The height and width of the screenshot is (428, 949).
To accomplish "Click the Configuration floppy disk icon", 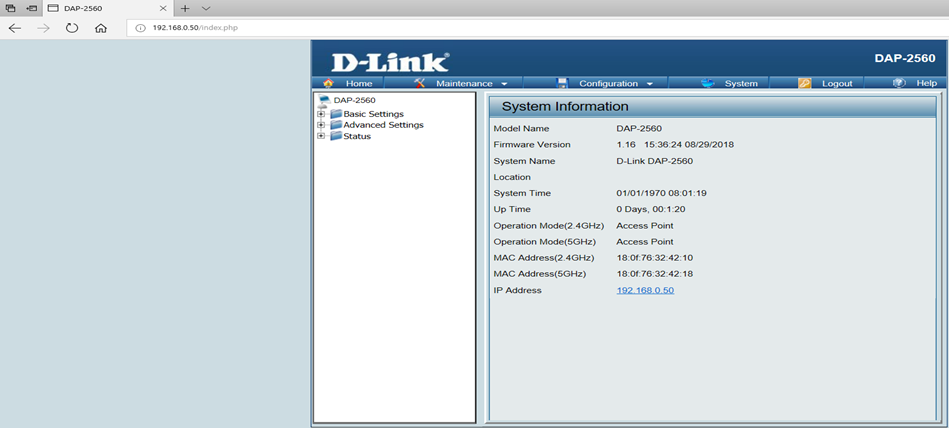I will click(x=562, y=84).
